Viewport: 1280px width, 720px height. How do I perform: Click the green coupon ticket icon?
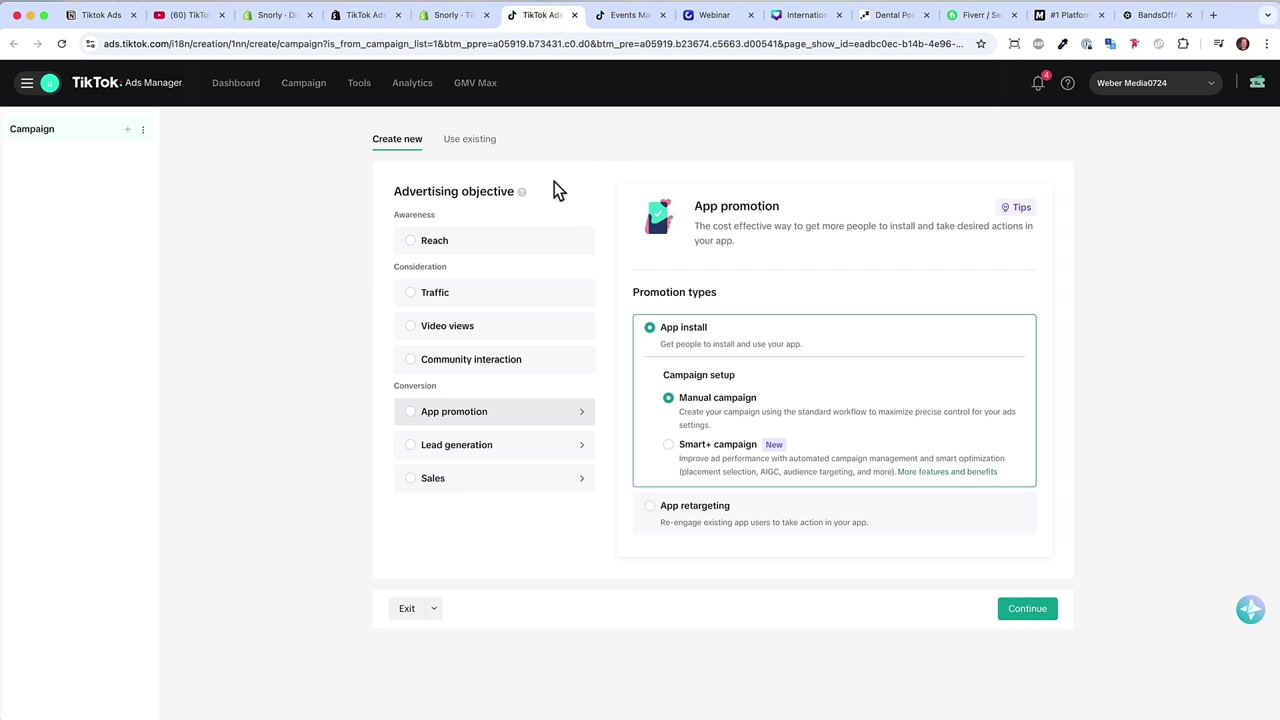(x=1257, y=83)
